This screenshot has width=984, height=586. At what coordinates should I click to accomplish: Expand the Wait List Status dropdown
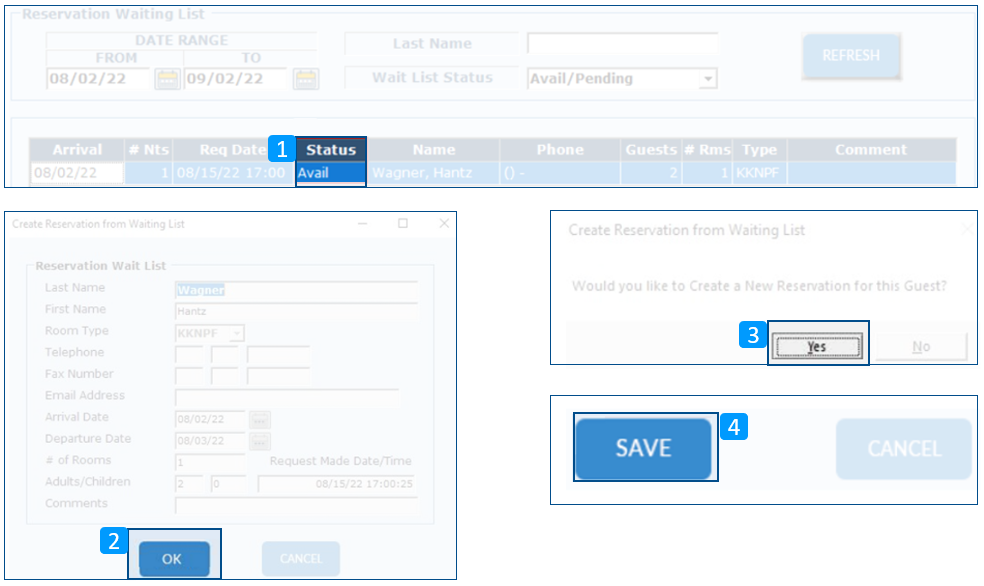(x=707, y=79)
